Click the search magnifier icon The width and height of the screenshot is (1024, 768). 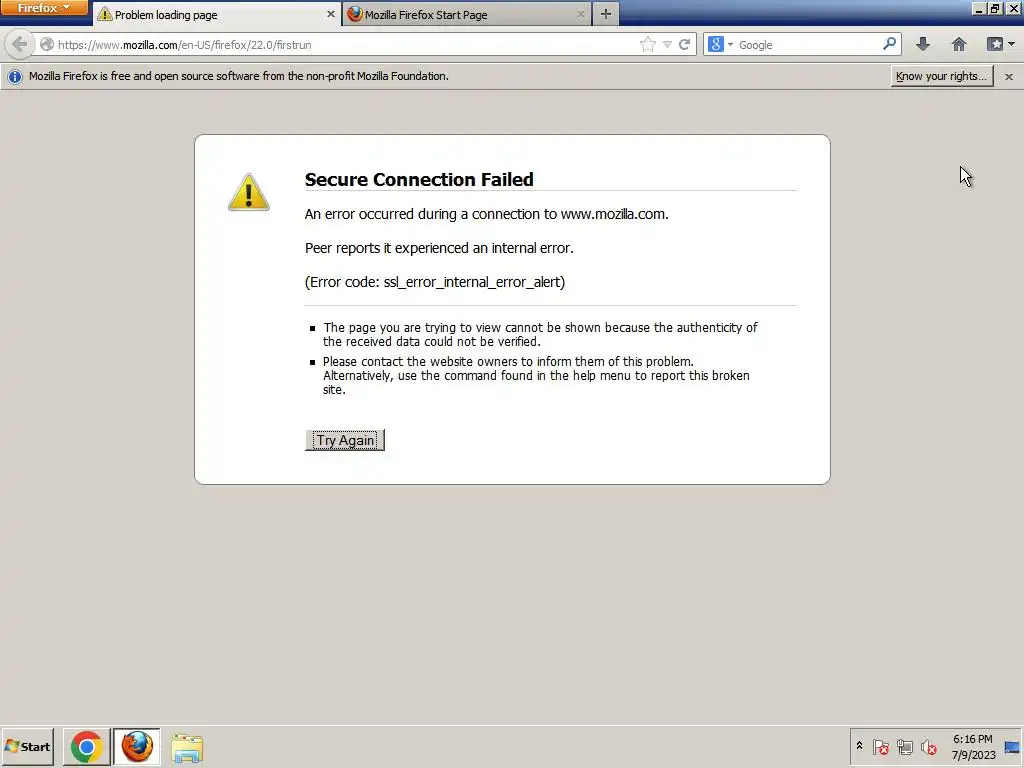(889, 44)
